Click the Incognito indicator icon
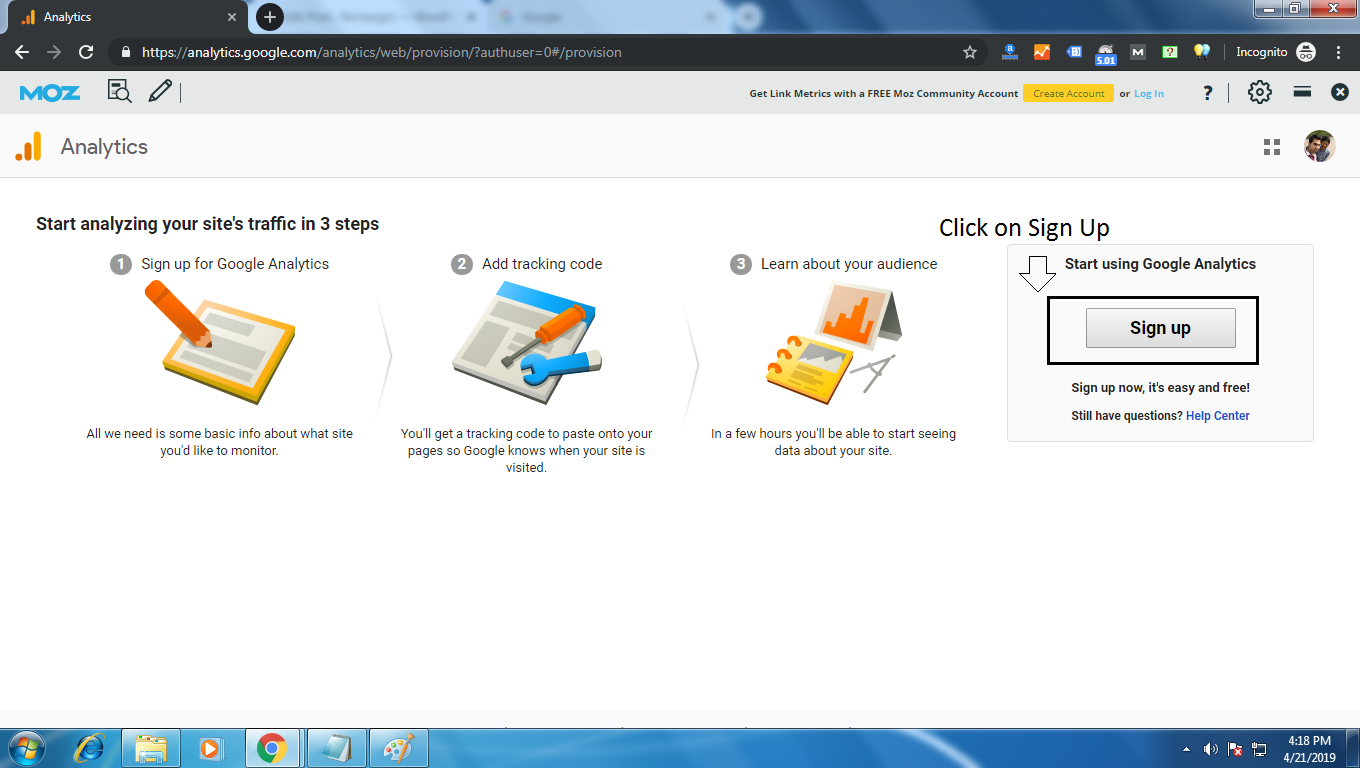 [x=1306, y=52]
